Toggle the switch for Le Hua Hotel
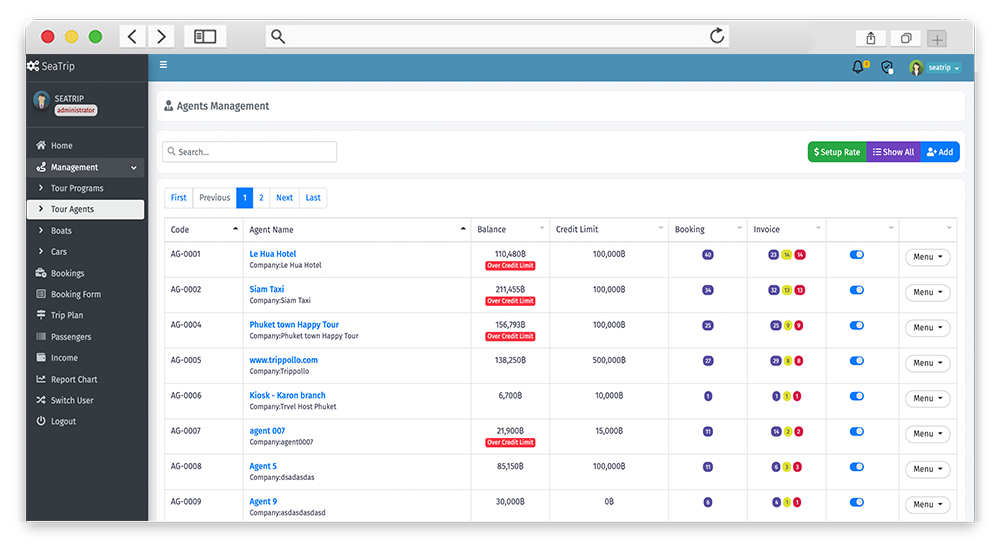Image resolution: width=1000 pixels, height=557 pixels. tap(857, 255)
